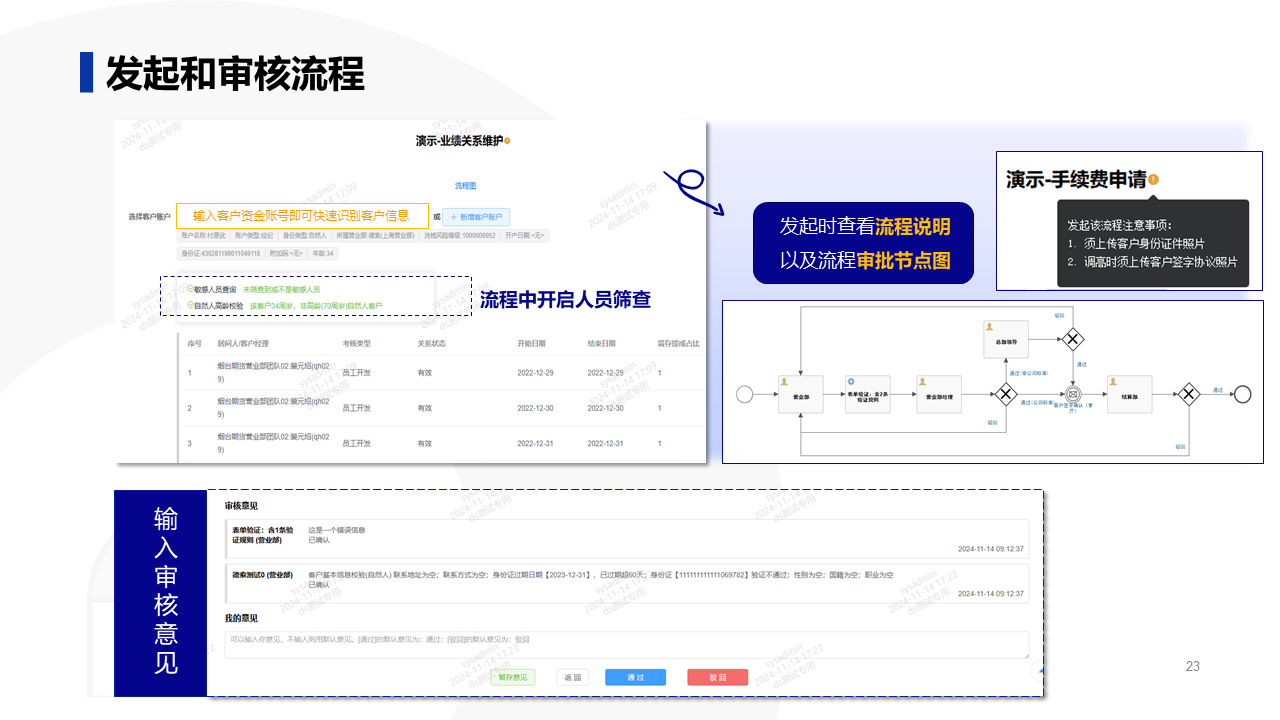This screenshot has height=720, width=1280.
Task: Click the user icon in the 资金部 node
Action: pyautogui.click(x=785, y=381)
